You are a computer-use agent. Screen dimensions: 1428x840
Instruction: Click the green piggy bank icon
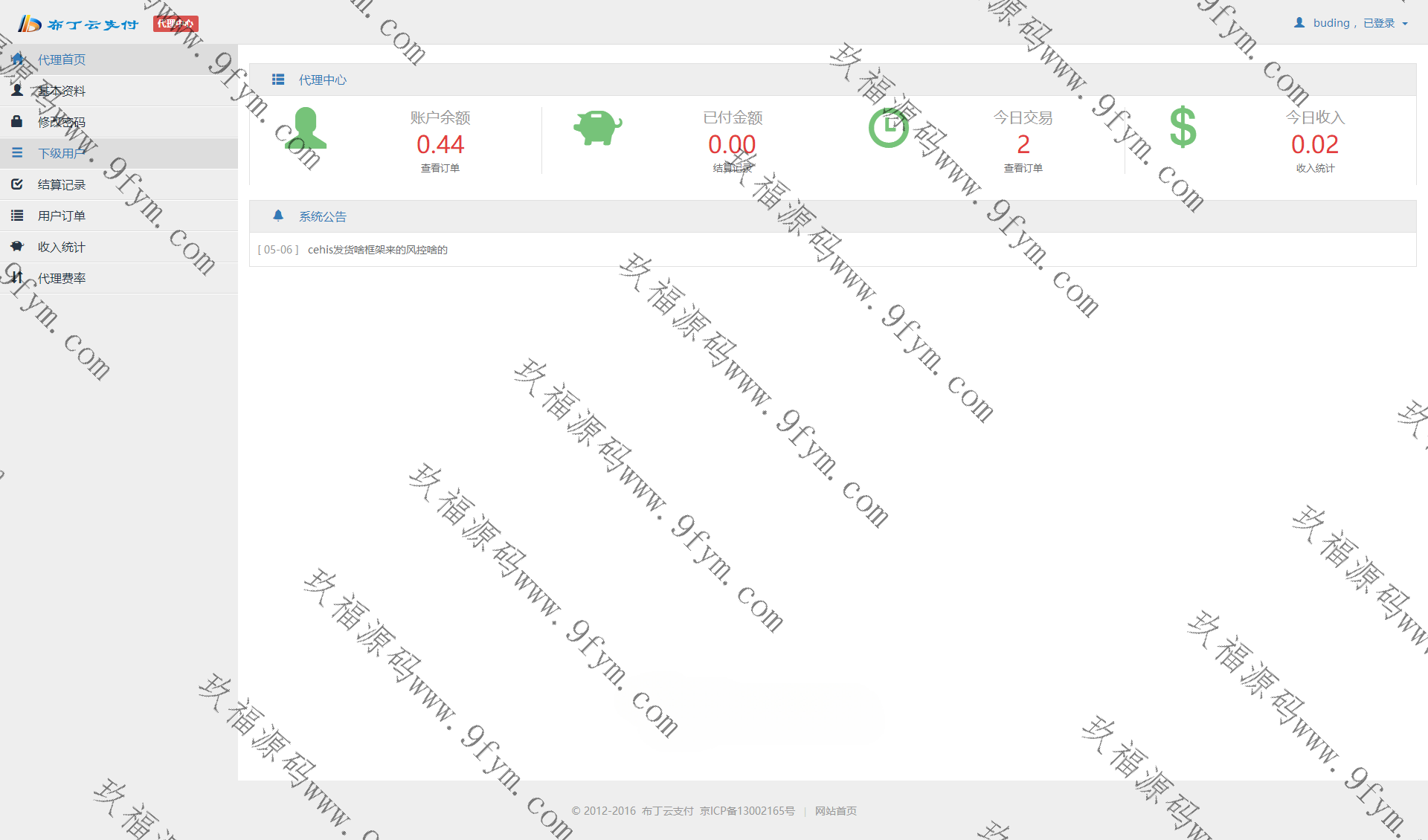[x=597, y=127]
